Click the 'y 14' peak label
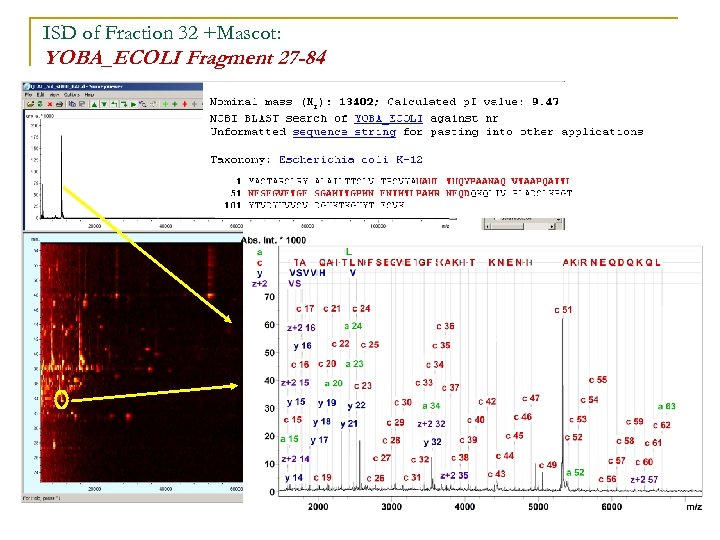 coord(294,478)
